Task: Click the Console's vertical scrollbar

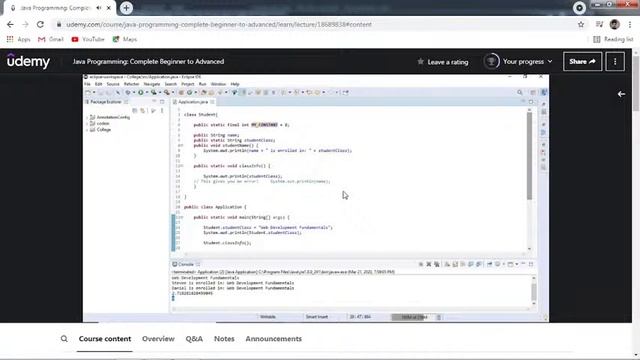Action: pyautogui.click(x=534, y=291)
